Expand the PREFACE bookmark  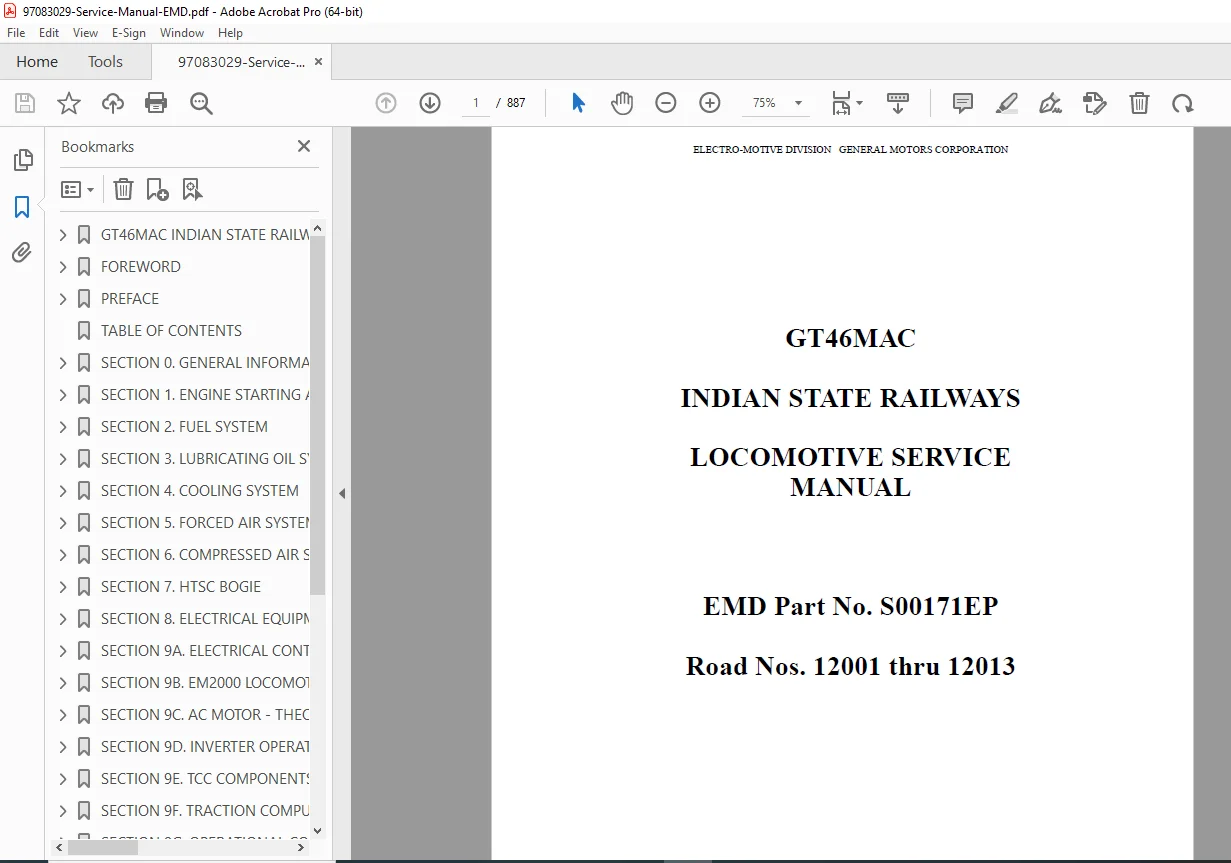(63, 299)
